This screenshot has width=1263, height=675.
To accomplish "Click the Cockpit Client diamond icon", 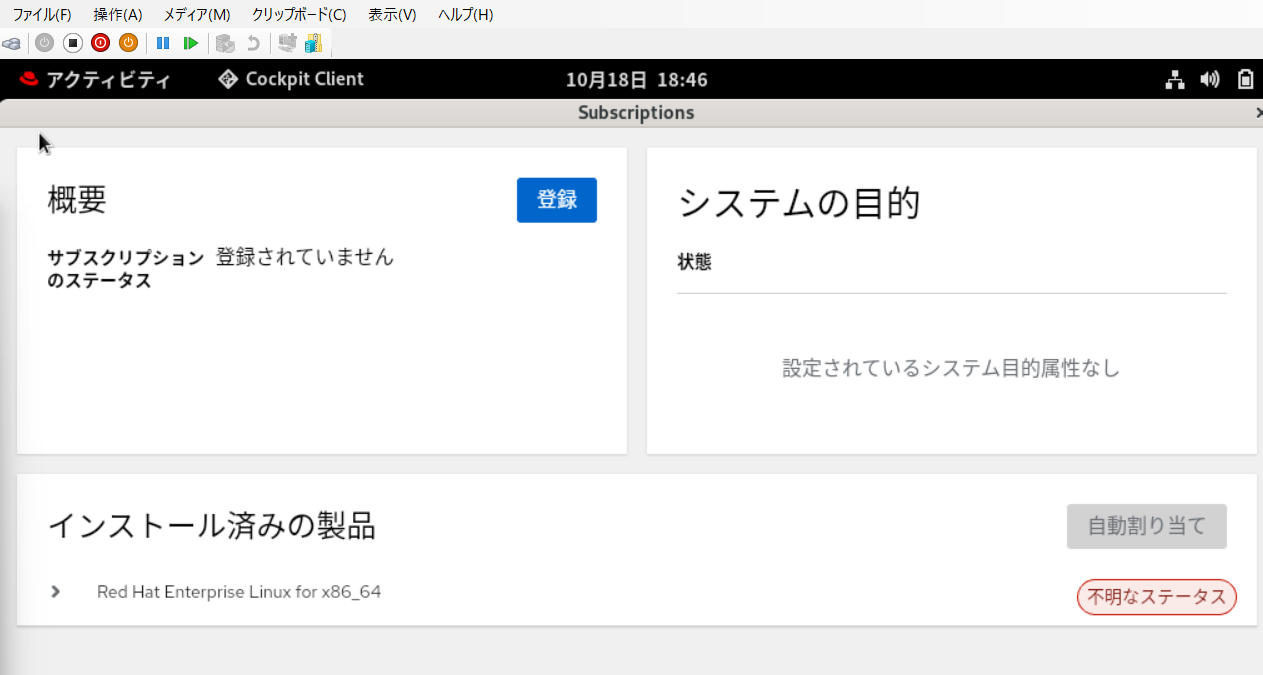I will (x=228, y=80).
